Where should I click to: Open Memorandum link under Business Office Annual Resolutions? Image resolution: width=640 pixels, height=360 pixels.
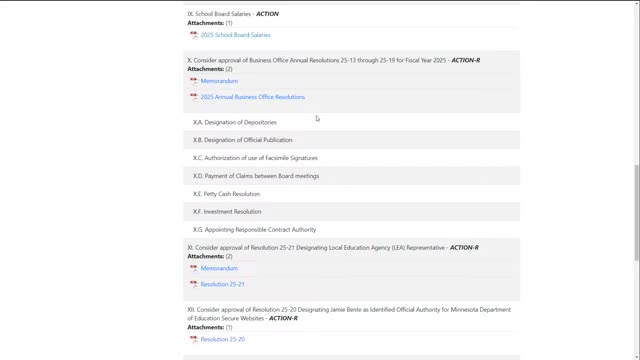pyautogui.click(x=219, y=81)
